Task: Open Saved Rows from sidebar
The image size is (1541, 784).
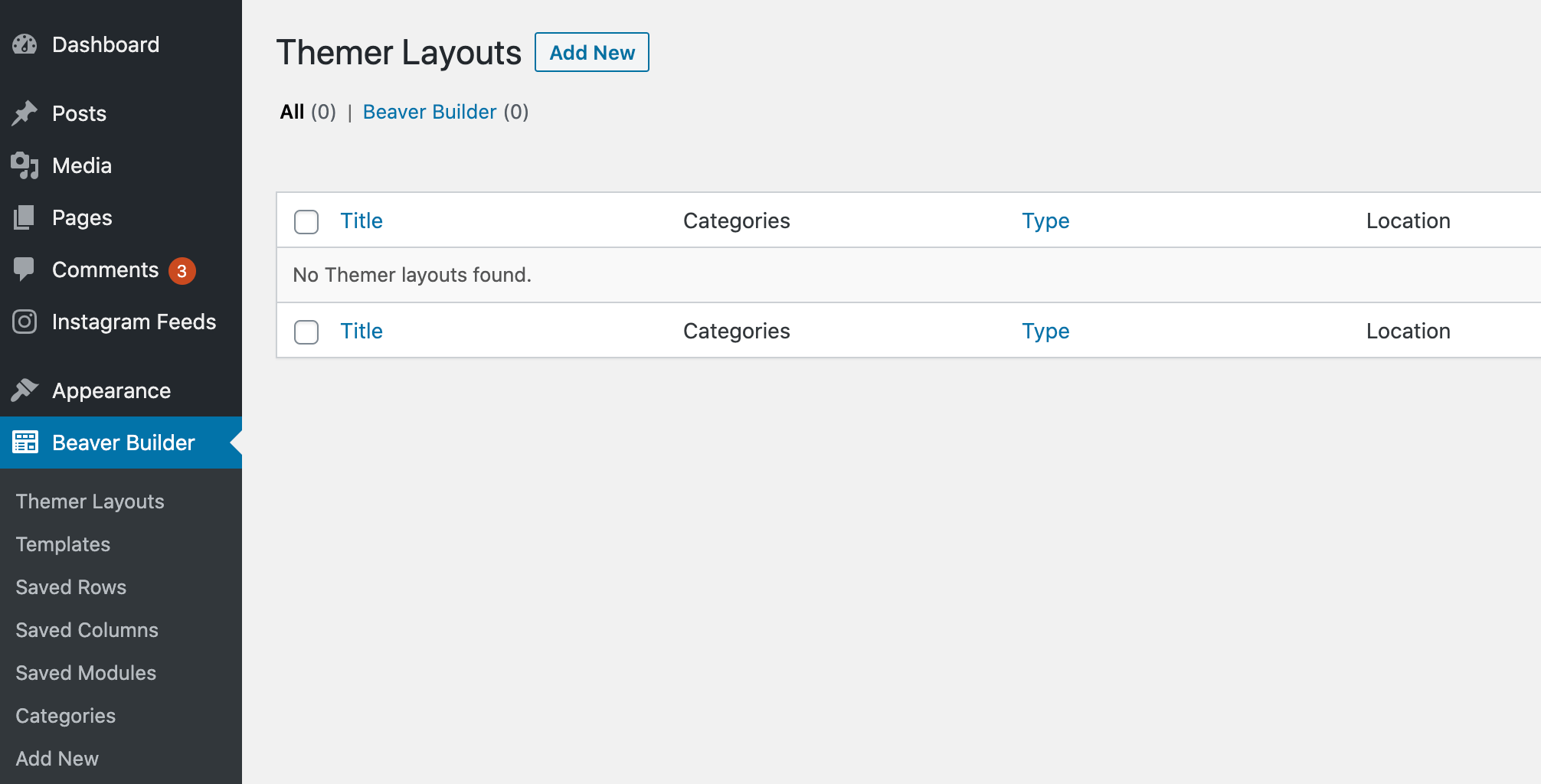Action: [70, 586]
